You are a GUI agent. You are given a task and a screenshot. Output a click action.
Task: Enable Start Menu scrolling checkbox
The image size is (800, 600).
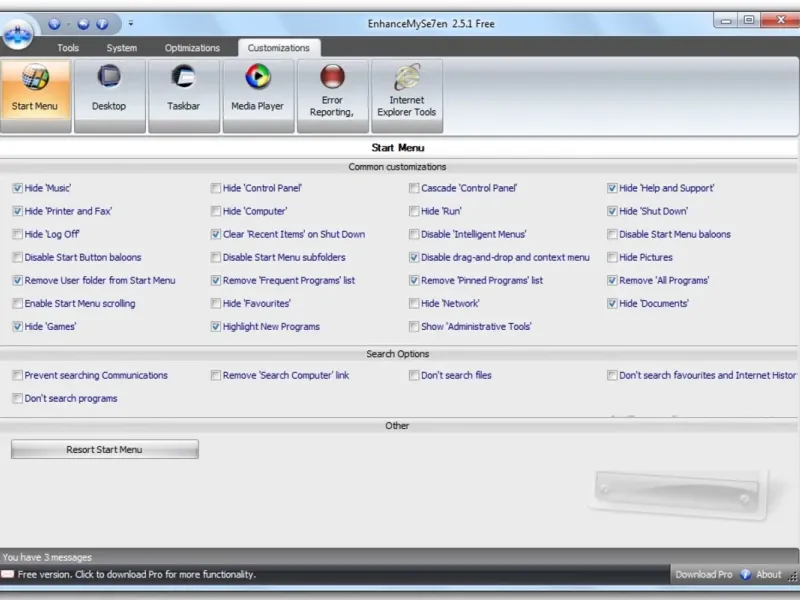pos(18,304)
